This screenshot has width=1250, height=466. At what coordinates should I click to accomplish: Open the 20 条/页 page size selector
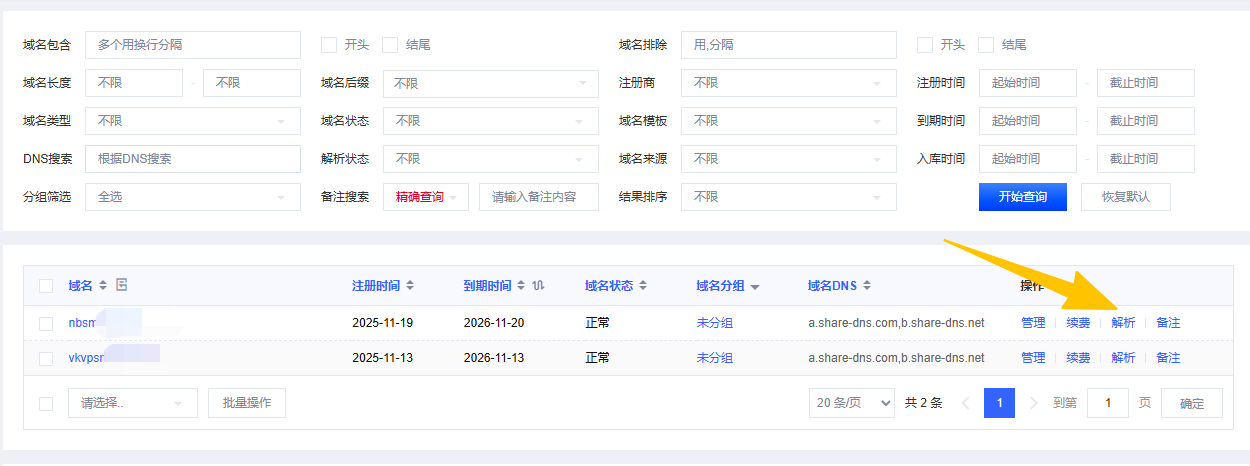[852, 403]
